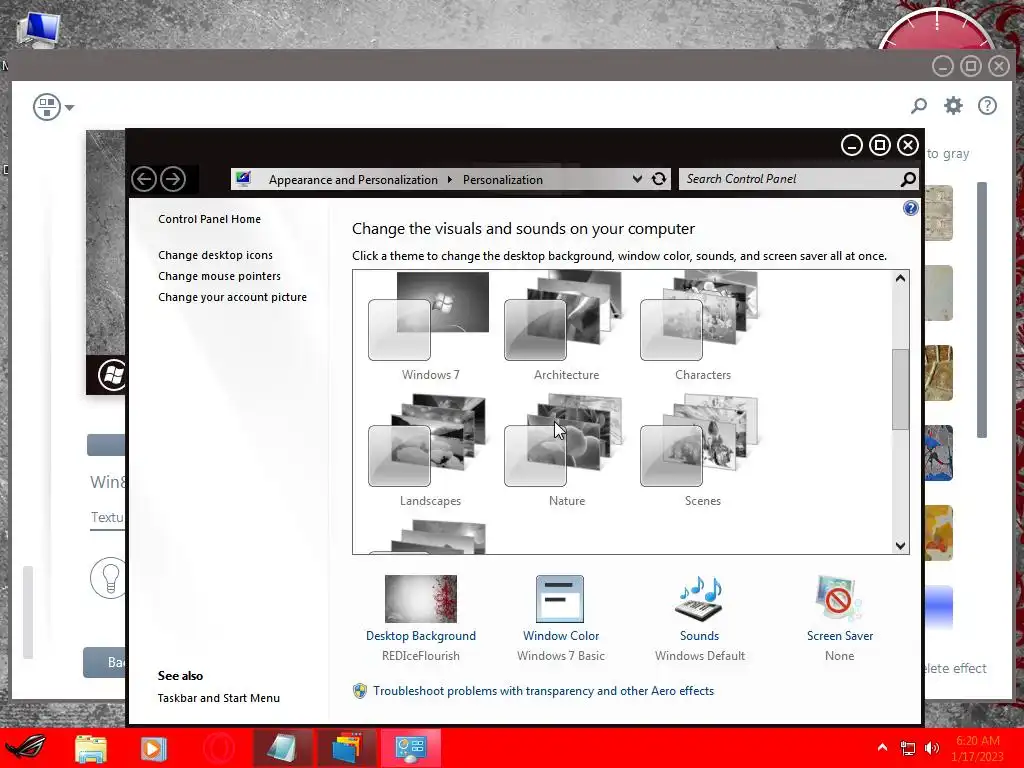Open Window Color settings icon
The height and width of the screenshot is (768, 1024).
[x=560, y=599]
